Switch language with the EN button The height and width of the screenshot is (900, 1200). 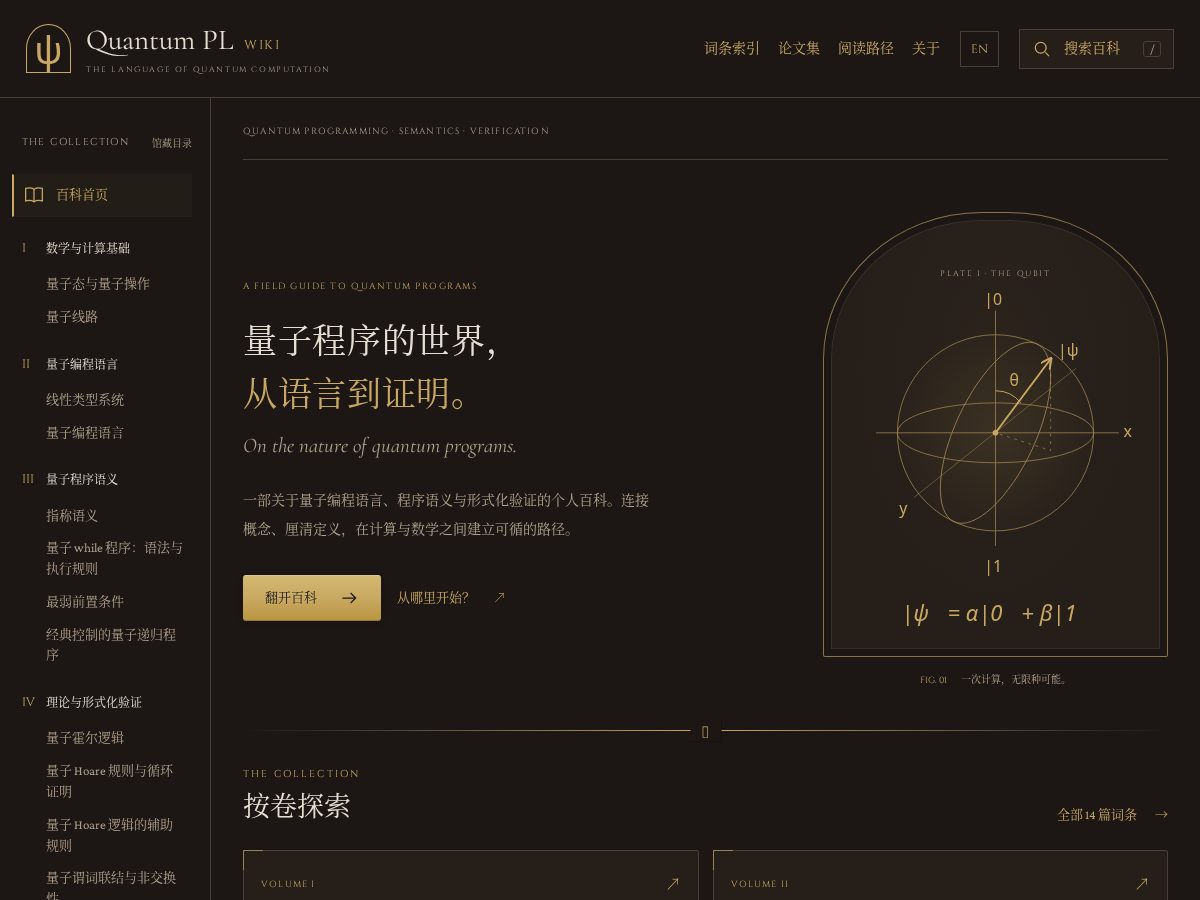(979, 49)
